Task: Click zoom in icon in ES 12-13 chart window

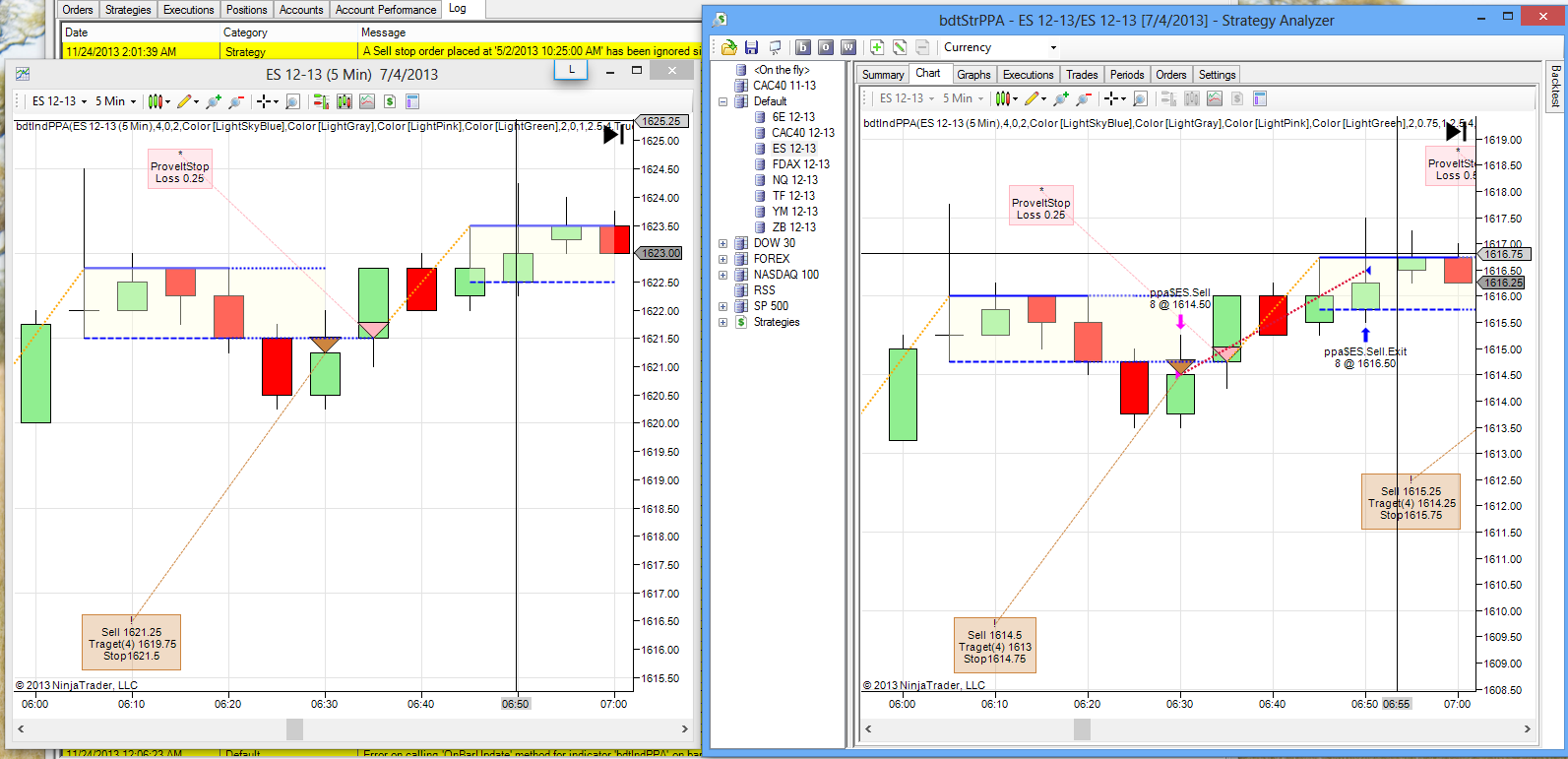Action: point(213,101)
